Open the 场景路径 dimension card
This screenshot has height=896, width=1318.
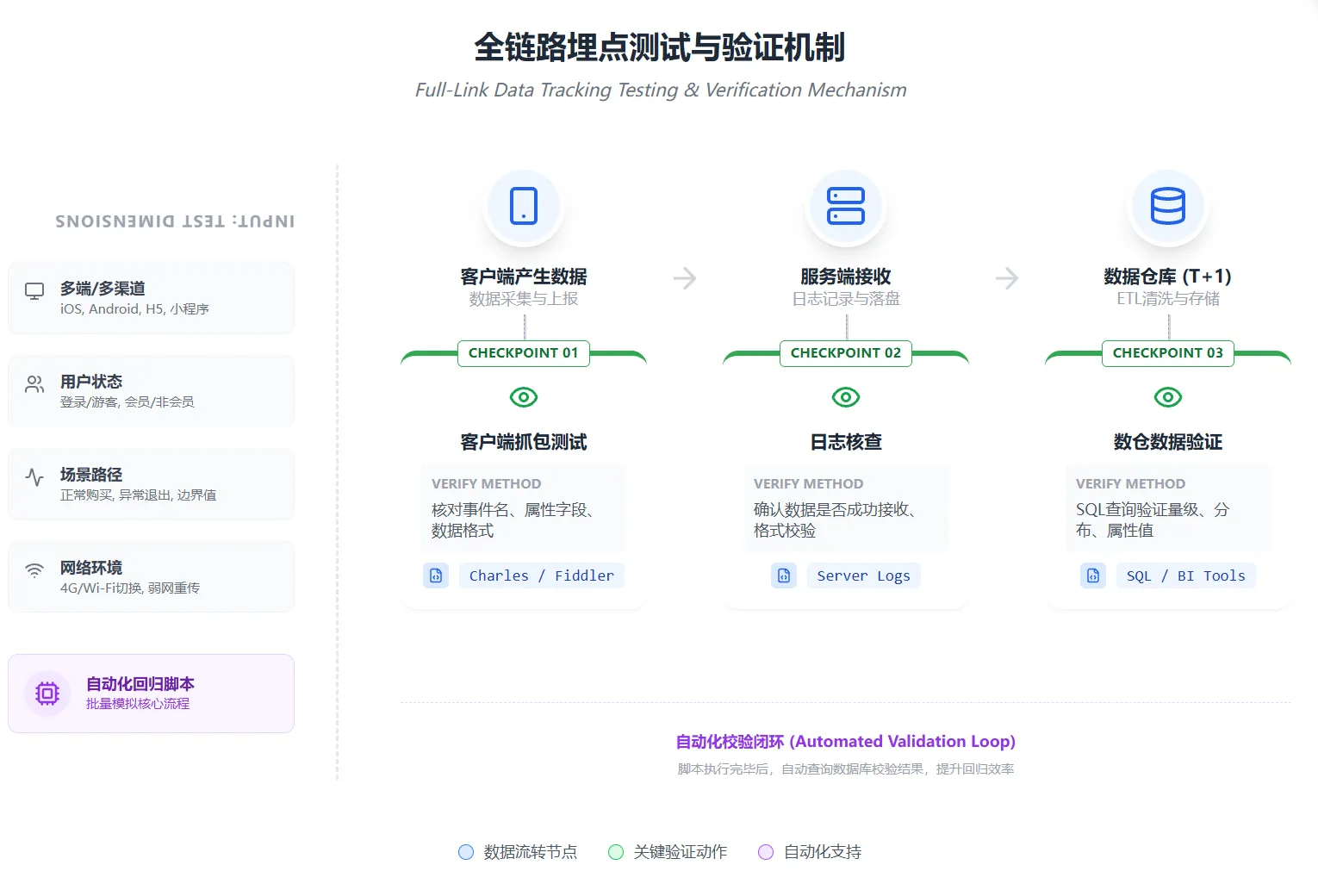tap(152, 483)
